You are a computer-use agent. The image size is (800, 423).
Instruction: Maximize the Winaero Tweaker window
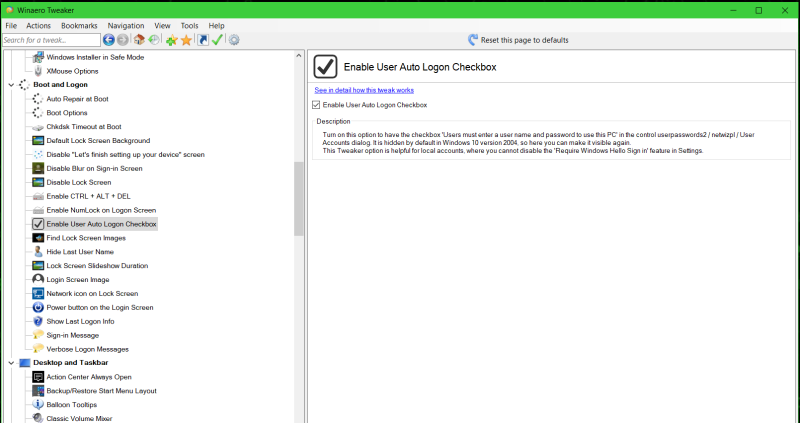(x=759, y=10)
